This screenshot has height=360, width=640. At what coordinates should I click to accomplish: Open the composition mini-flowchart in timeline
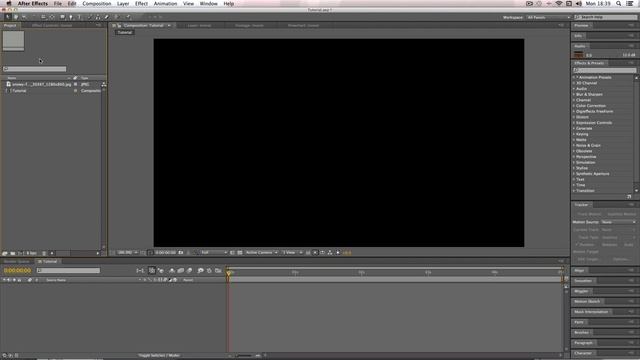140,270
